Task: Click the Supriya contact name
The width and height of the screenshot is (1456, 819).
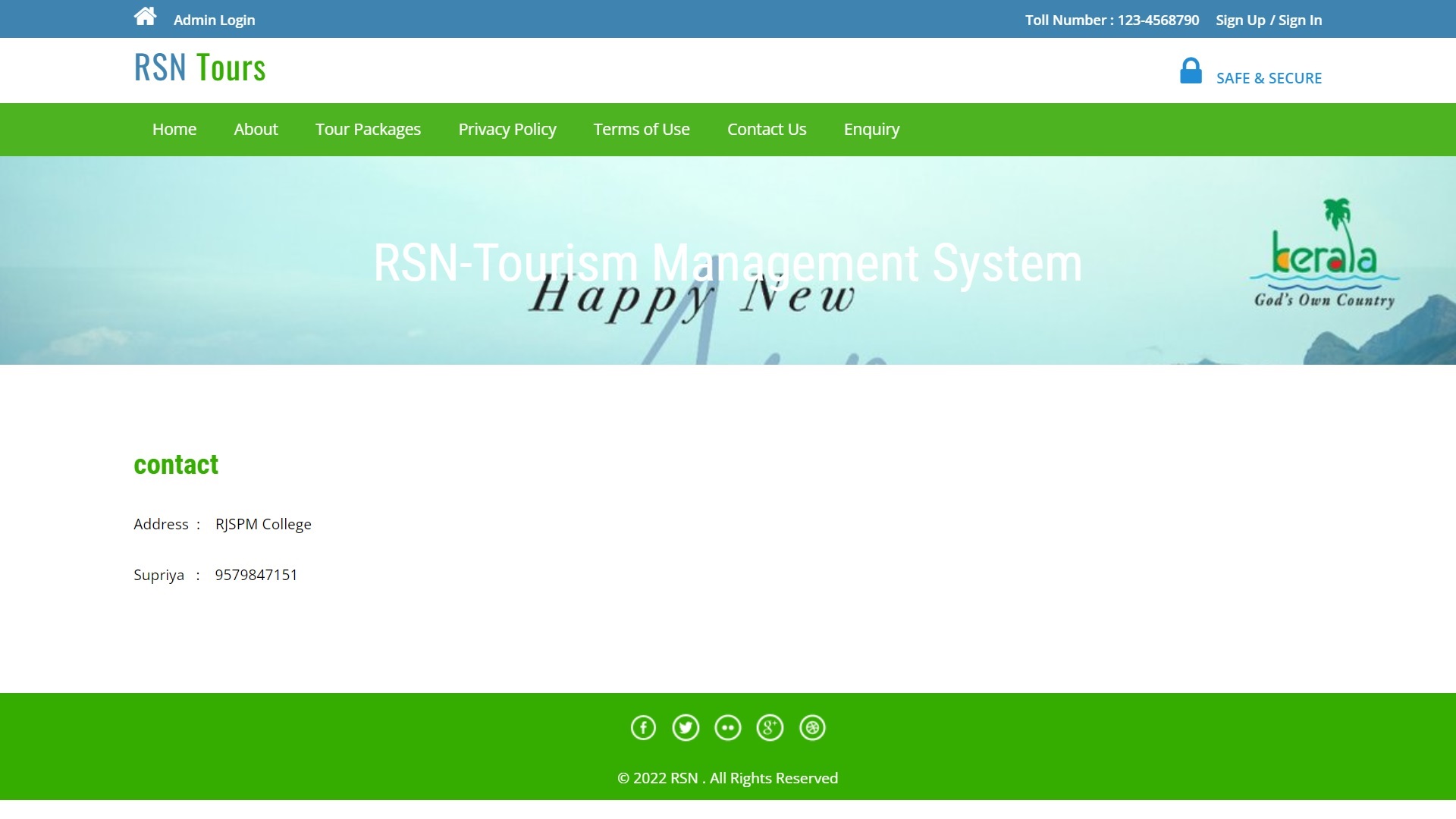Action: pyautogui.click(x=158, y=576)
